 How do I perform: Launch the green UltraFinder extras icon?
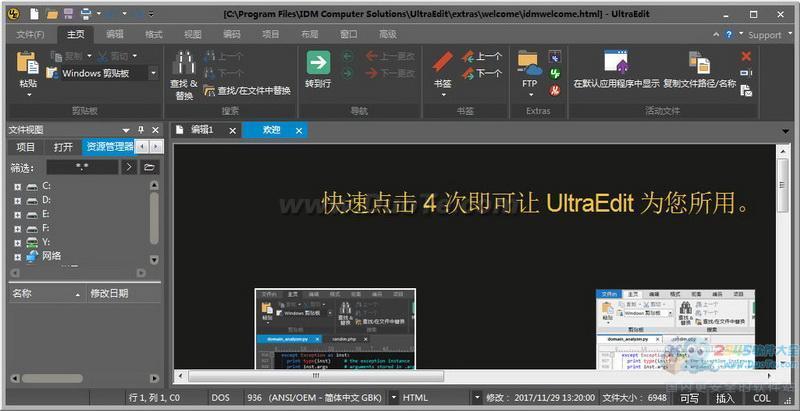(x=555, y=73)
